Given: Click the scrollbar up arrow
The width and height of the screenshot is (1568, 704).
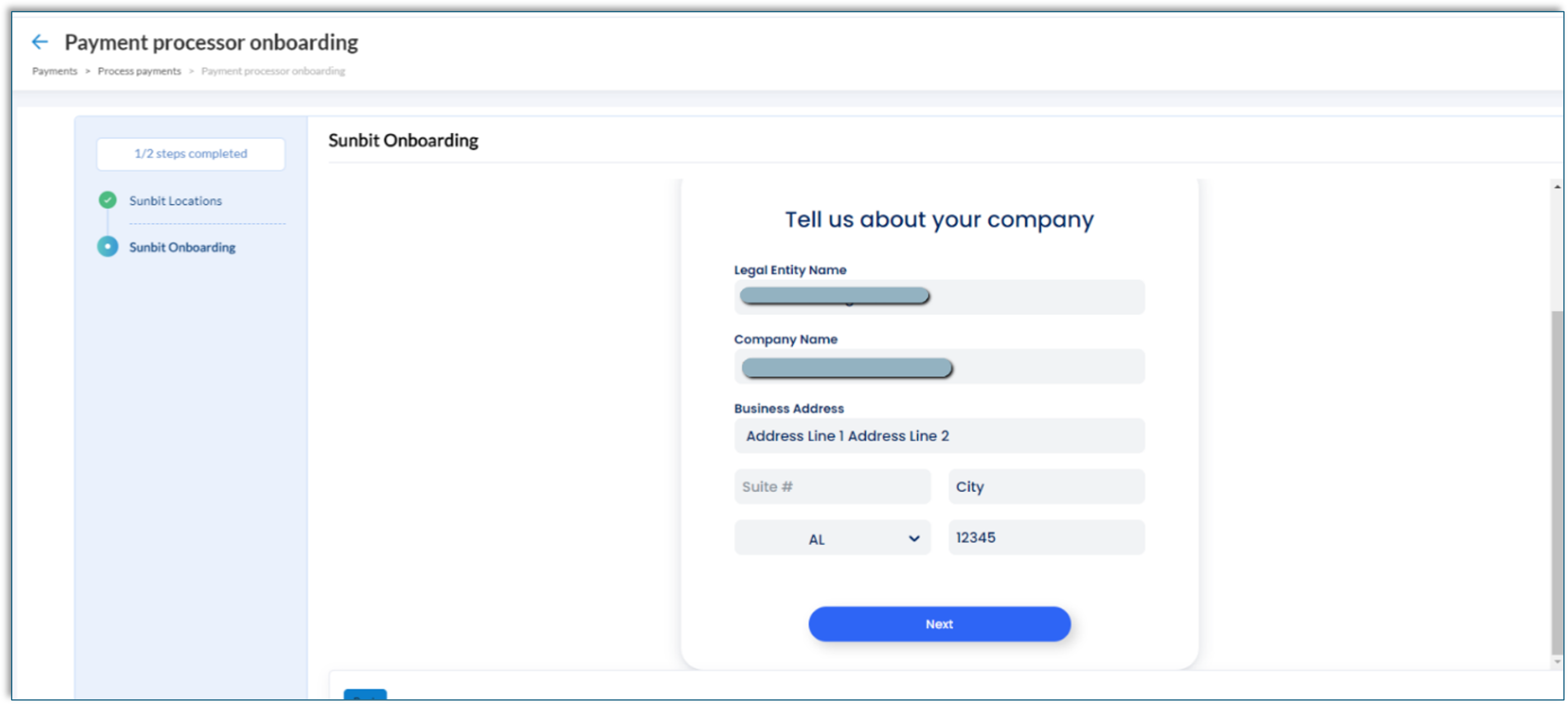Looking at the screenshot, I should pyautogui.click(x=1557, y=187).
